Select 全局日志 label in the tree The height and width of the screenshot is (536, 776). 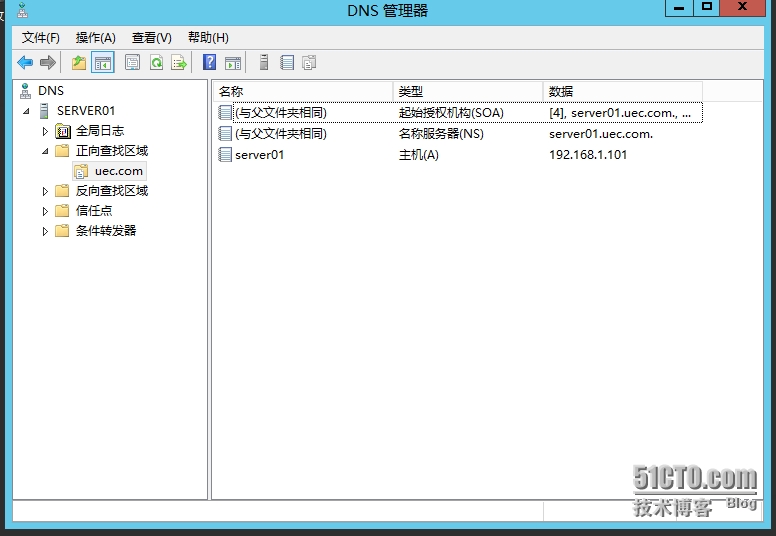click(100, 131)
